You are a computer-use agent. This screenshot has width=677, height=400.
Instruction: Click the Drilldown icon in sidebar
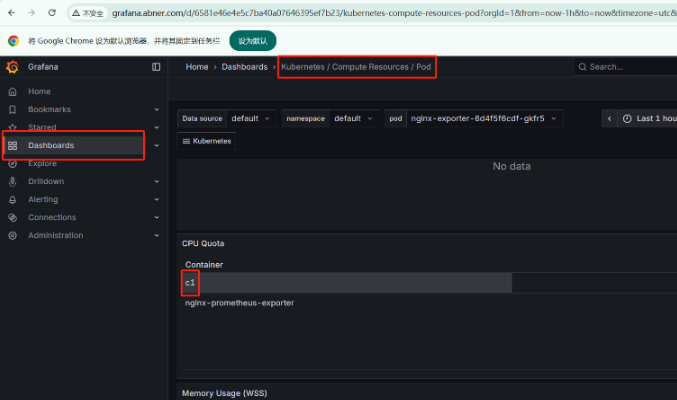click(13, 181)
